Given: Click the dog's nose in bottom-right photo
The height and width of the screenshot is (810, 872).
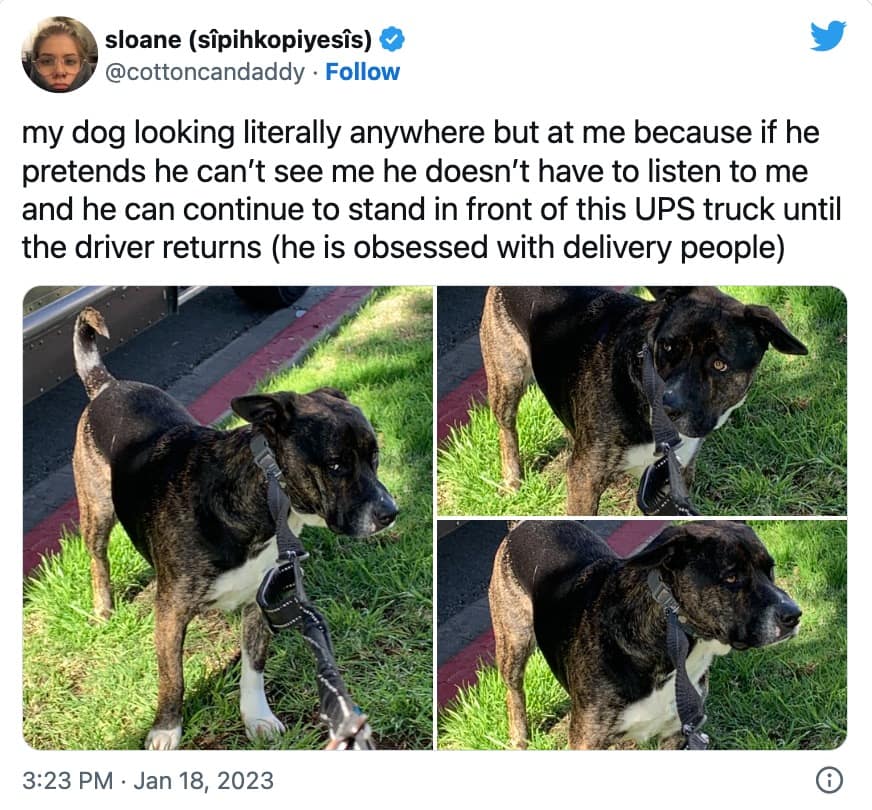Looking at the screenshot, I should 788,614.
